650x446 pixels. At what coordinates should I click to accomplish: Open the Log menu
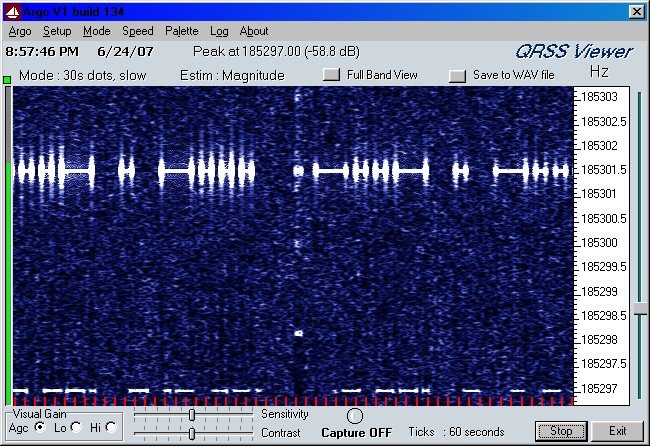tap(219, 31)
